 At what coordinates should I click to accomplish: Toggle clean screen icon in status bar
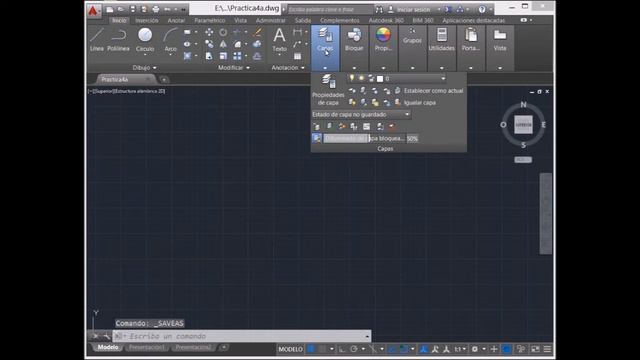pos(535,349)
